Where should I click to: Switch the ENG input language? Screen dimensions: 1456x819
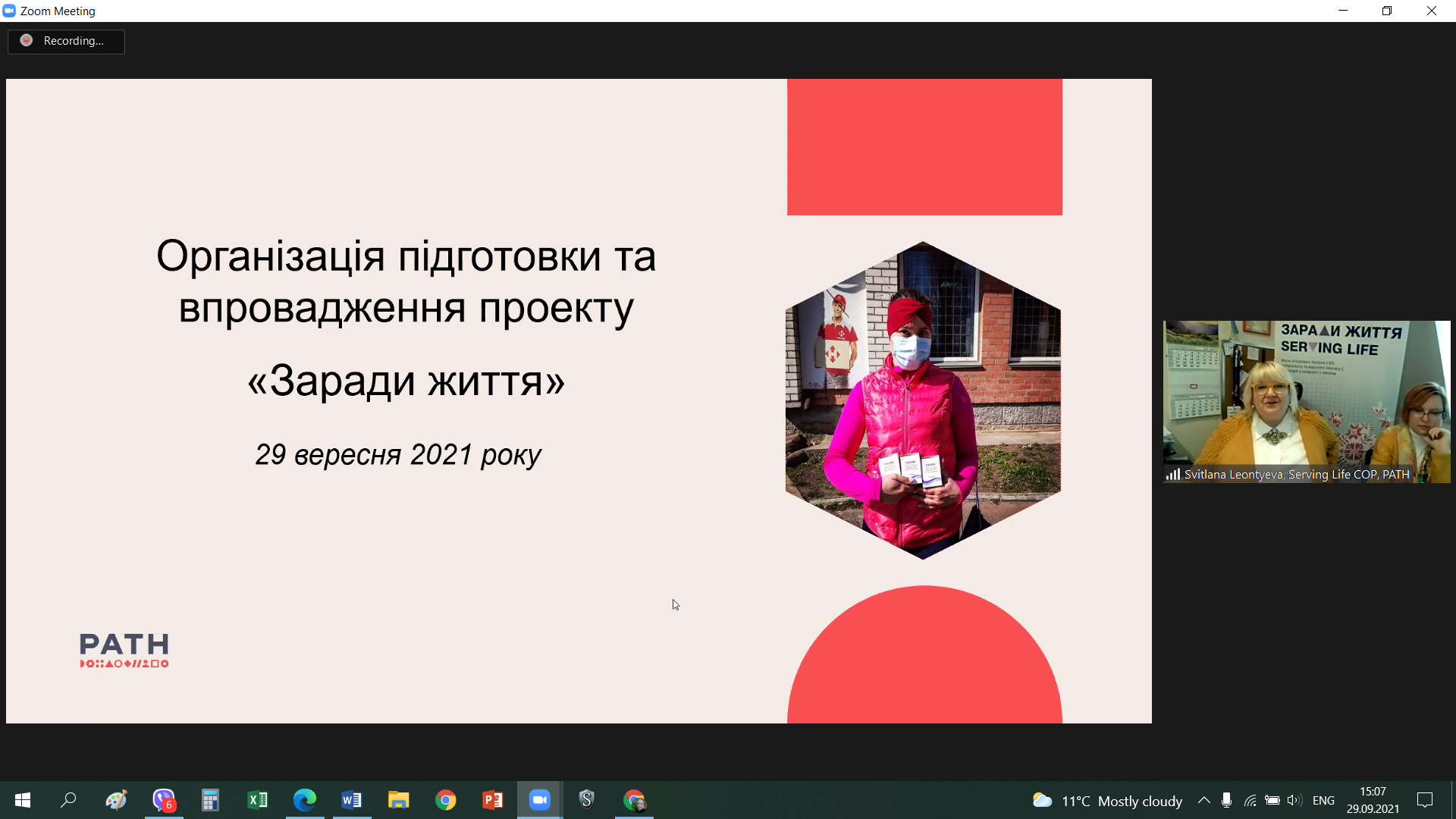click(x=1323, y=801)
